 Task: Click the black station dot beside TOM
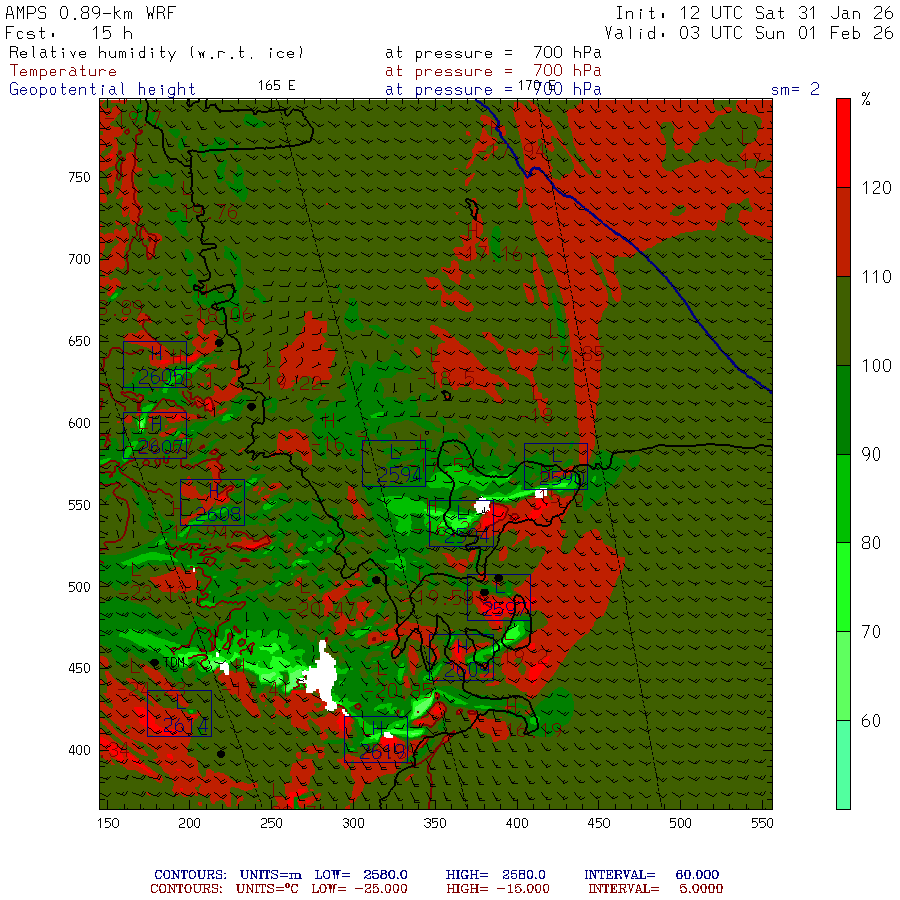point(155,663)
